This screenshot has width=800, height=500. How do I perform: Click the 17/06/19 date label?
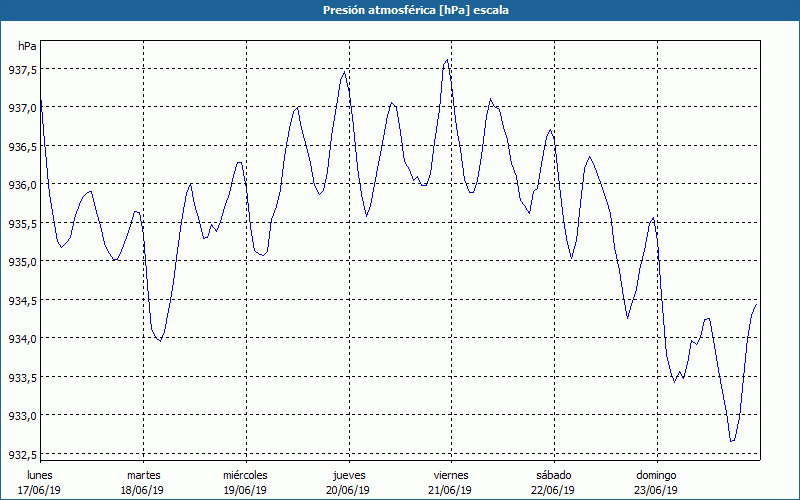tap(39, 490)
